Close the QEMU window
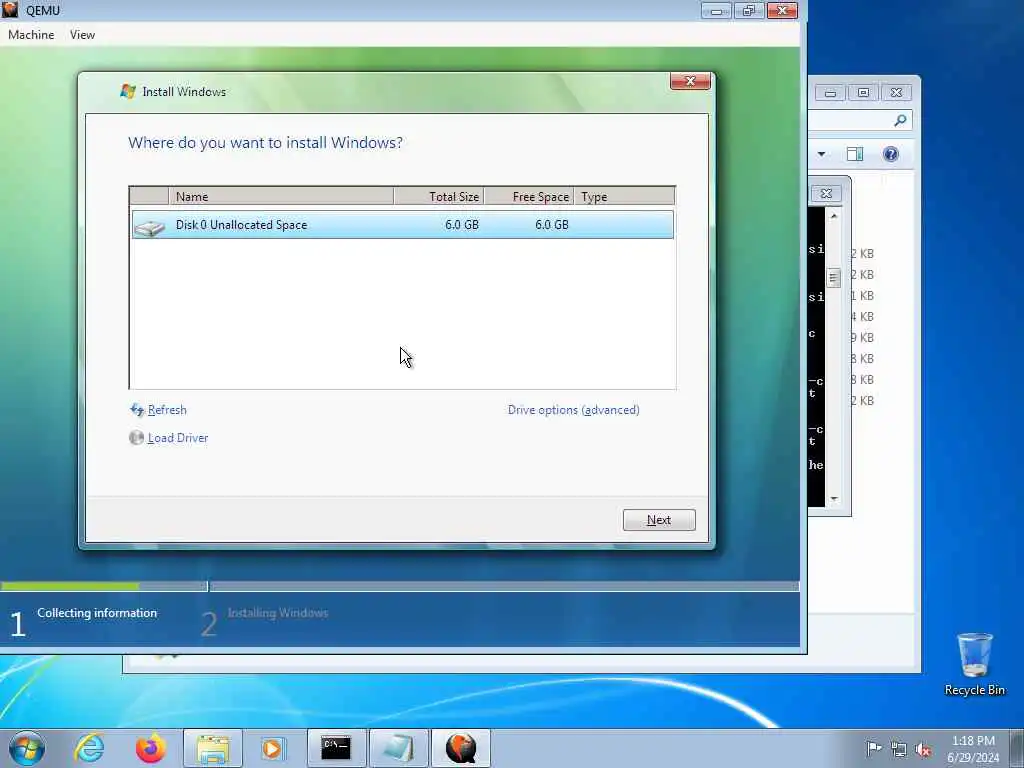 pos(782,10)
